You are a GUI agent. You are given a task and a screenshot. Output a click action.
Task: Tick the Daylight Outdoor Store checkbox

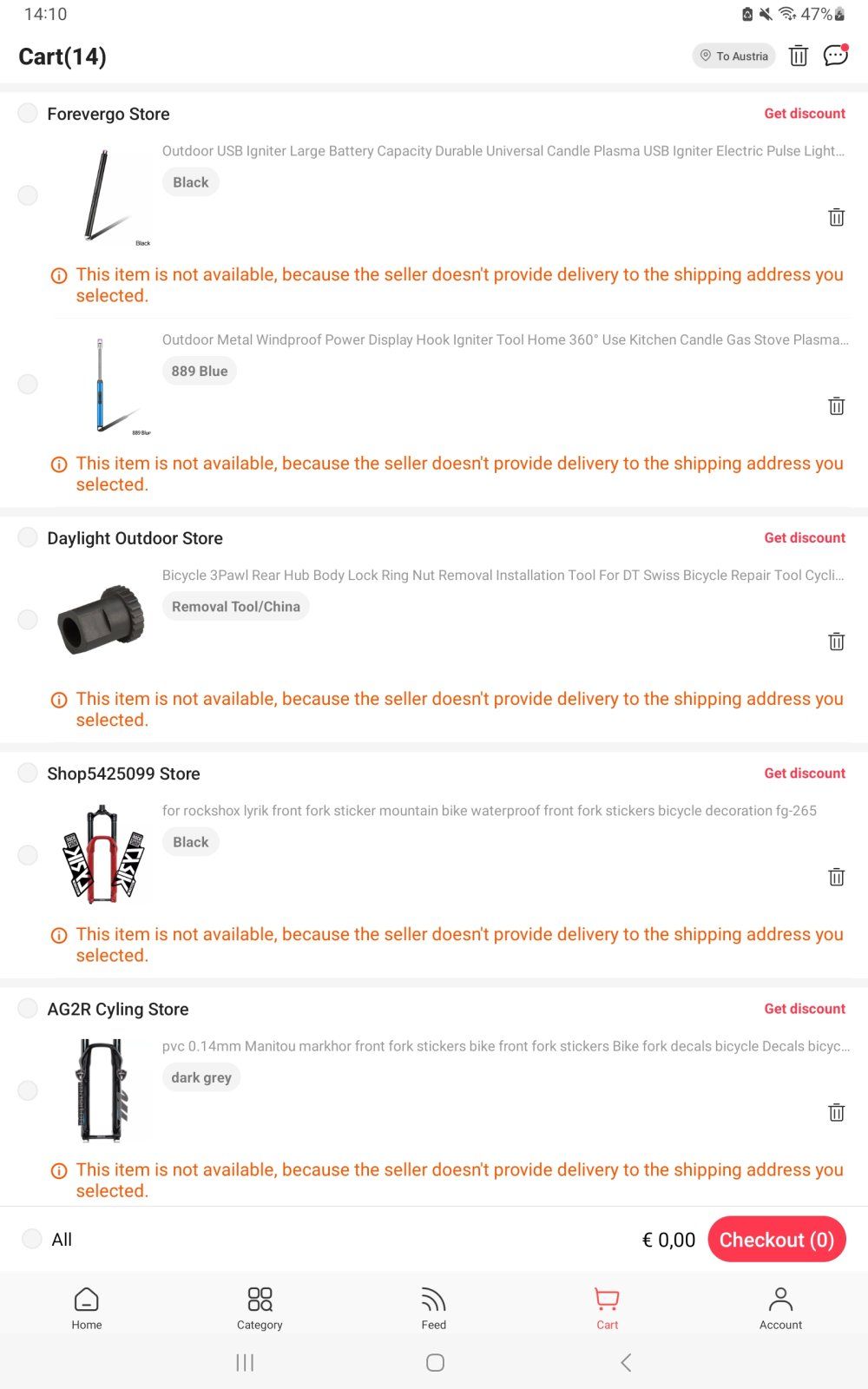(28, 538)
